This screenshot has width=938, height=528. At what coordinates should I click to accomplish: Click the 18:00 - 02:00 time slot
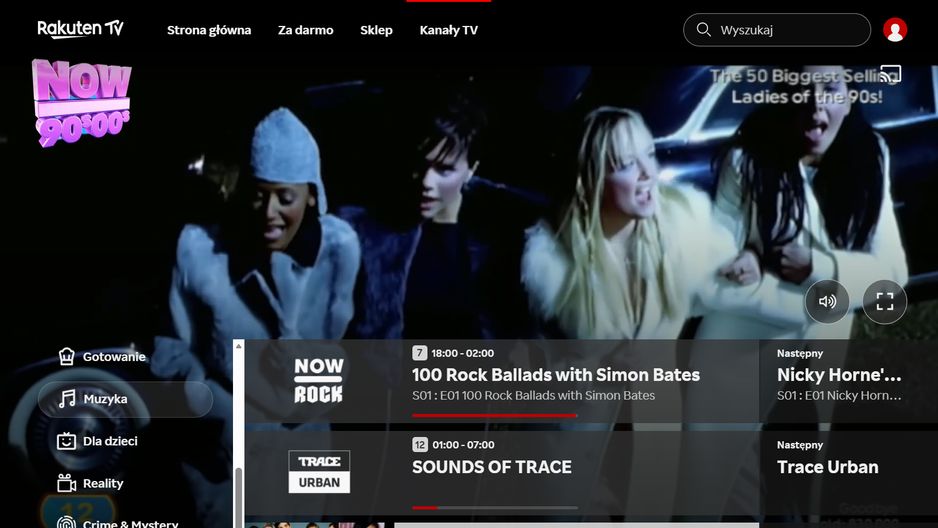click(x=463, y=353)
